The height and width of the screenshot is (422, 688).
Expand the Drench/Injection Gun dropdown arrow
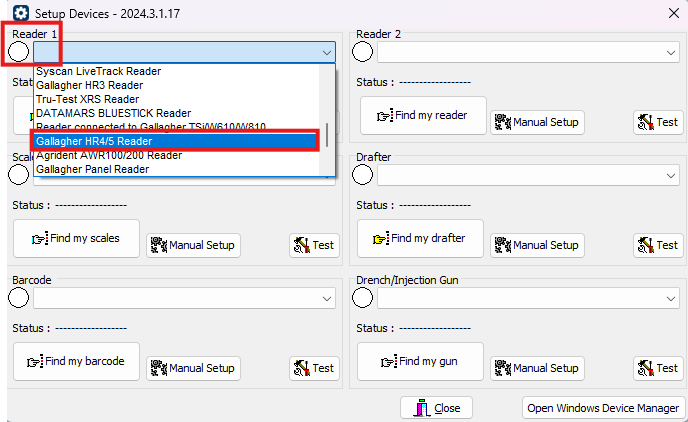(x=671, y=299)
